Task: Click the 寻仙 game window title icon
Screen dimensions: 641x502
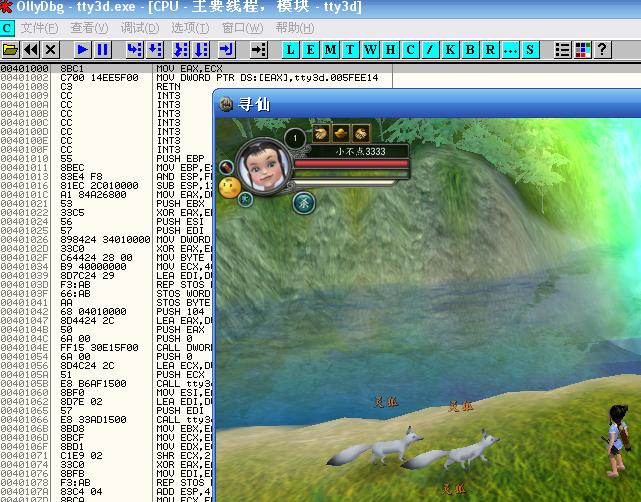Action: (x=226, y=104)
